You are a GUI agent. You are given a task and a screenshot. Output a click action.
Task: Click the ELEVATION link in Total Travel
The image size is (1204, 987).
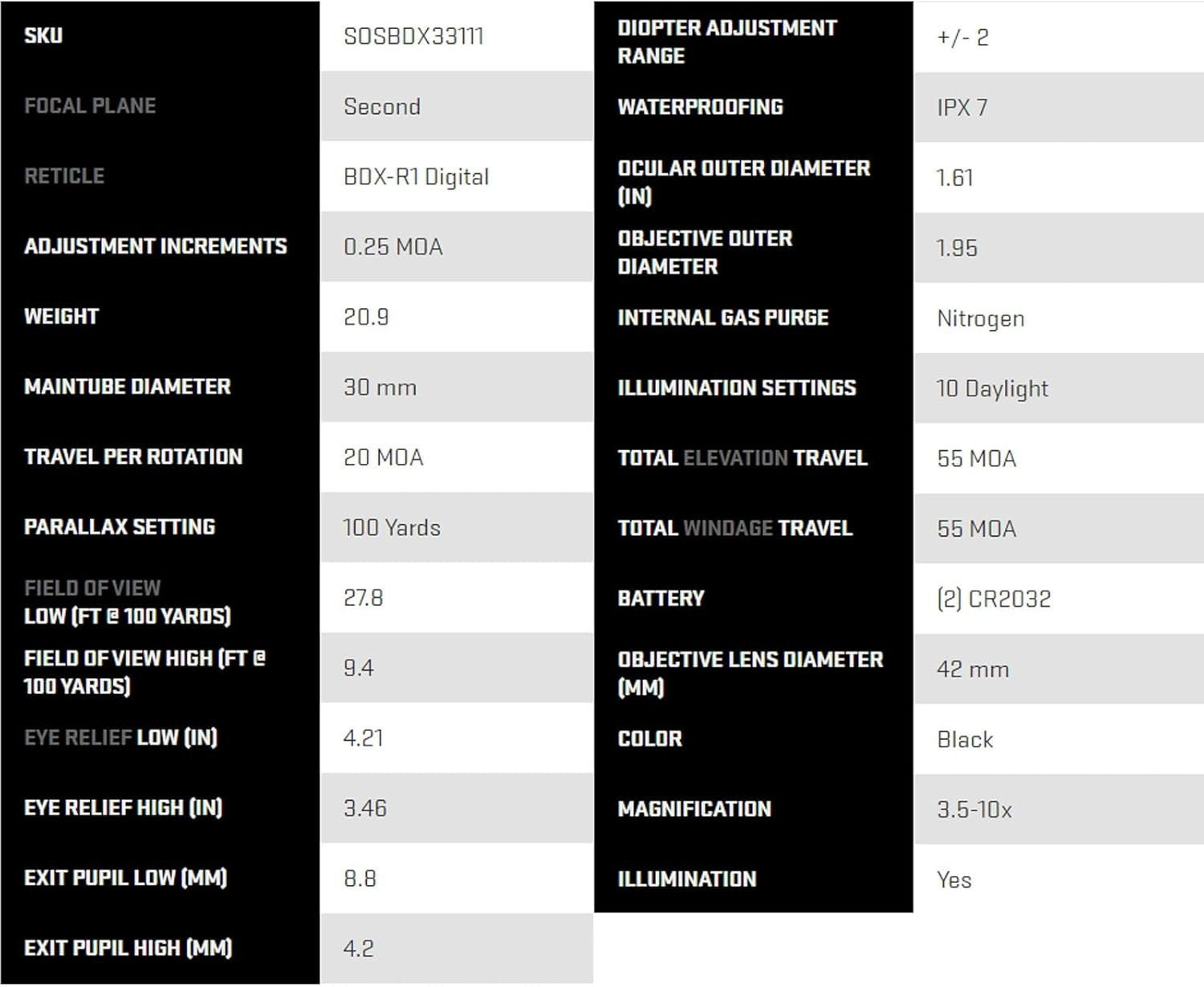click(735, 458)
